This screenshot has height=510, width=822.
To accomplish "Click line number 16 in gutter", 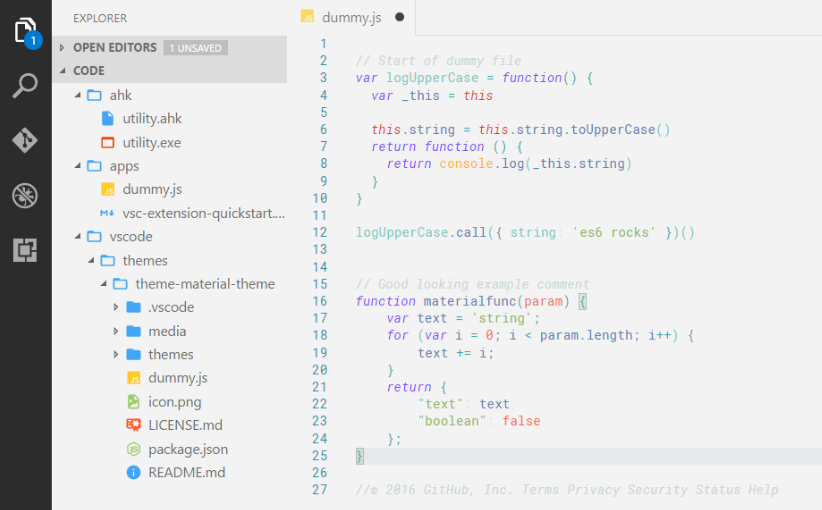I will tap(320, 301).
